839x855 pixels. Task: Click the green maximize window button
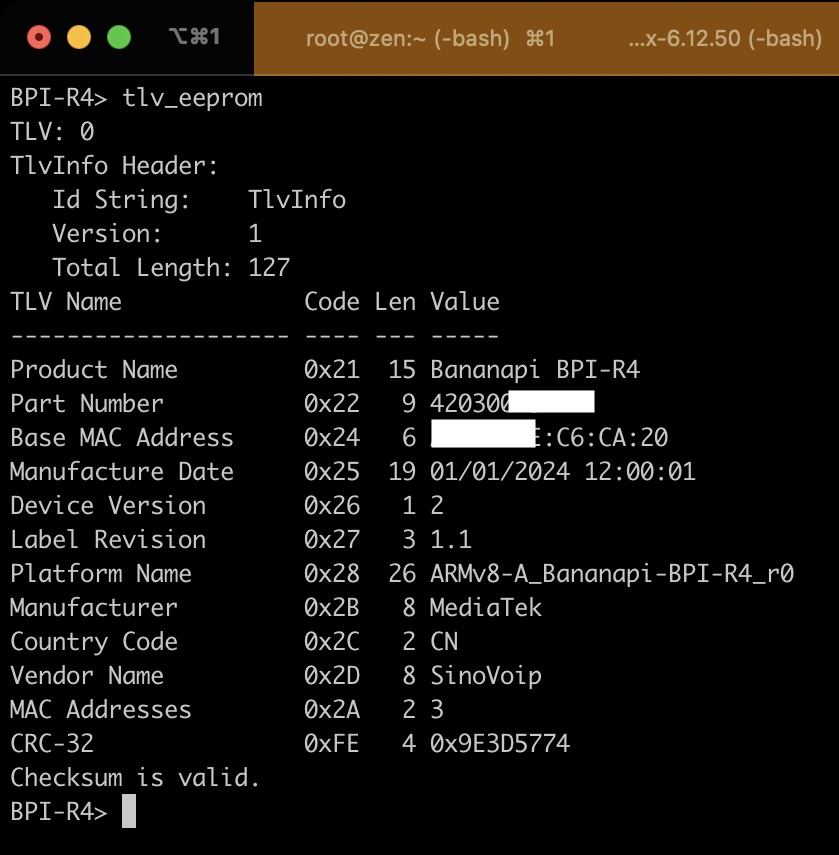119,38
